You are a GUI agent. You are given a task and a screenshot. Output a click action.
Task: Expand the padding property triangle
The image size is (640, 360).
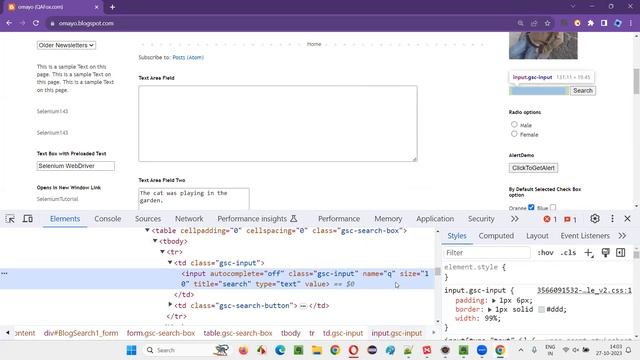coord(494,300)
